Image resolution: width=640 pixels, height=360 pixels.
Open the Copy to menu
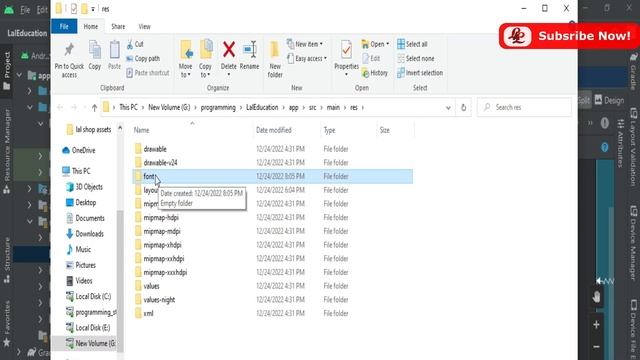click(205, 60)
